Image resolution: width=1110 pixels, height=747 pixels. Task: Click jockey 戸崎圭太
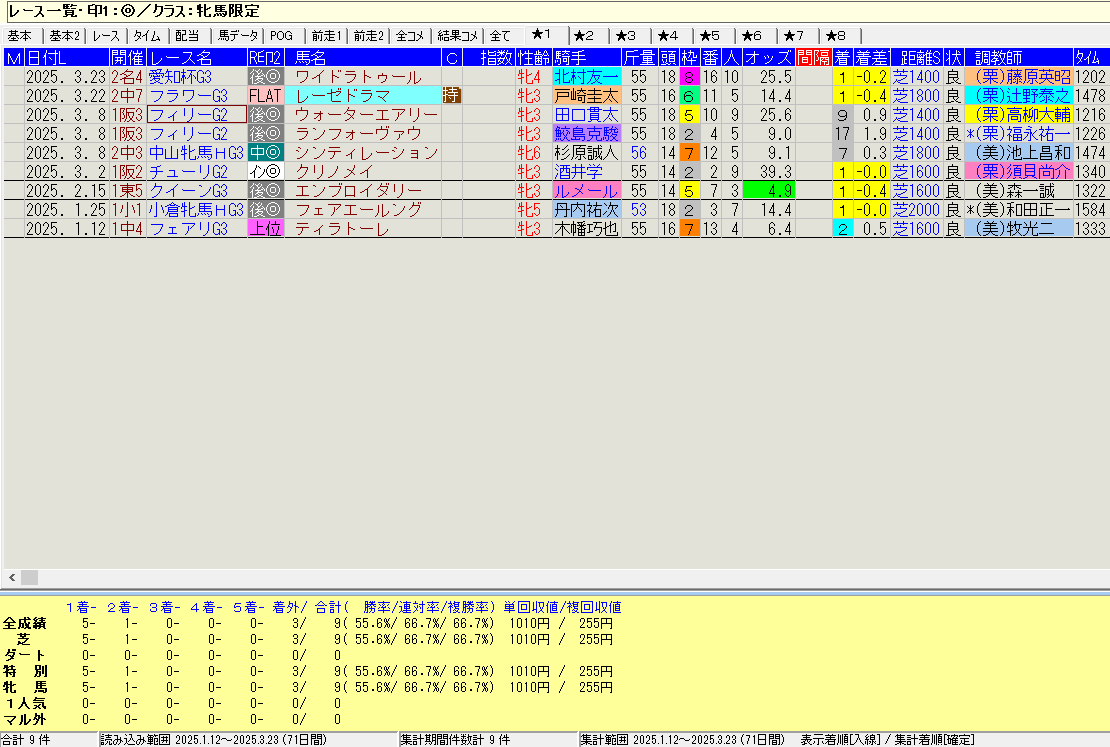587,96
